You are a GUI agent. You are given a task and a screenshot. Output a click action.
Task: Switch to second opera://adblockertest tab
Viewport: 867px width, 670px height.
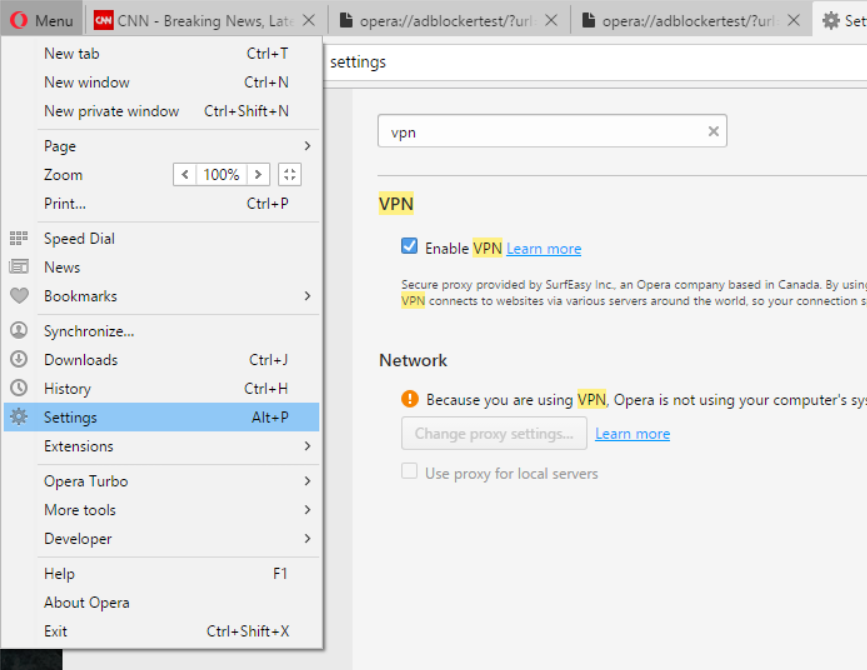[x=691, y=20]
